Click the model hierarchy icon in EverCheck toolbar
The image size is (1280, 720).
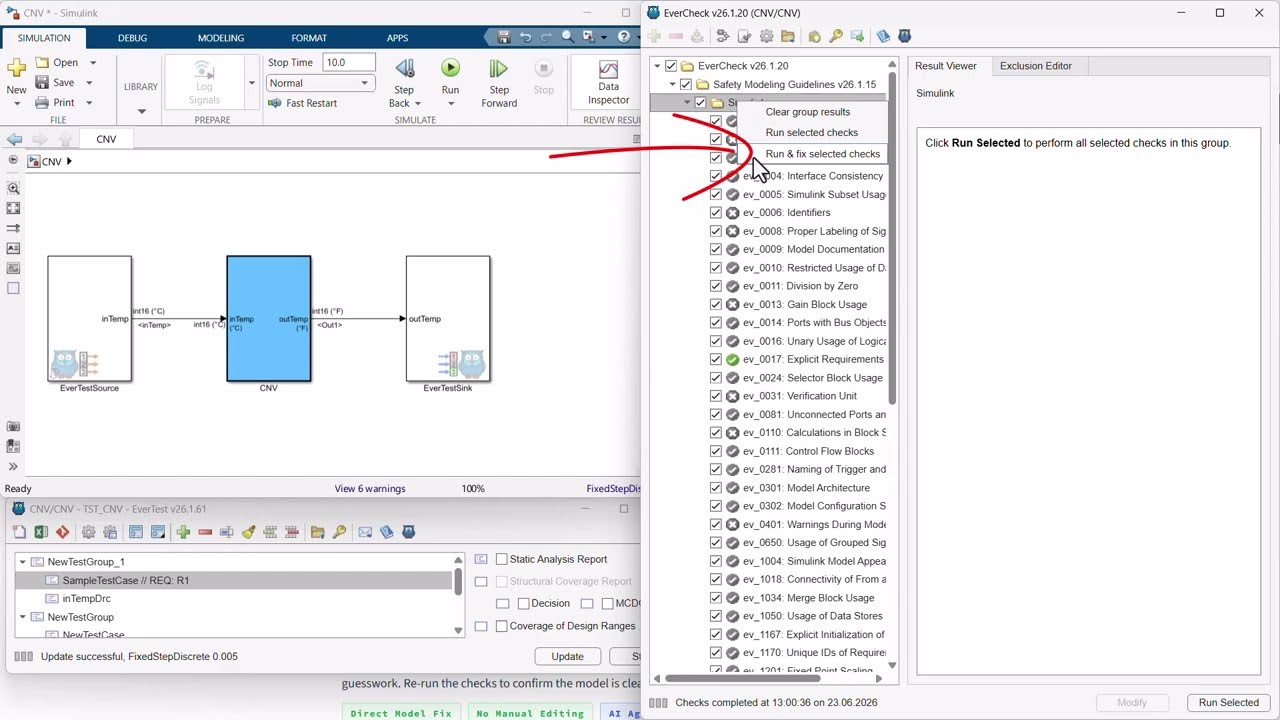(723, 37)
